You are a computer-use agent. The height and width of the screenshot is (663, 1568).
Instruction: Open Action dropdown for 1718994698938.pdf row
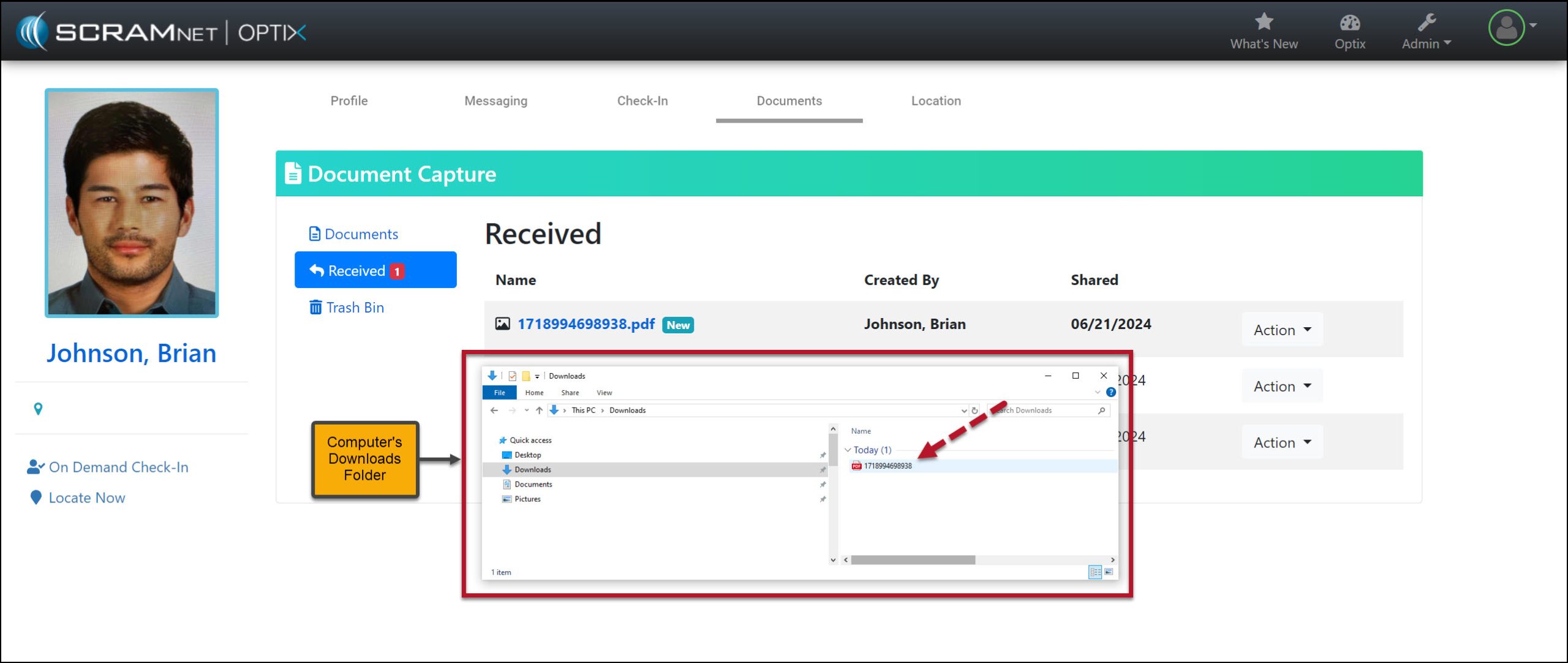coord(1282,330)
